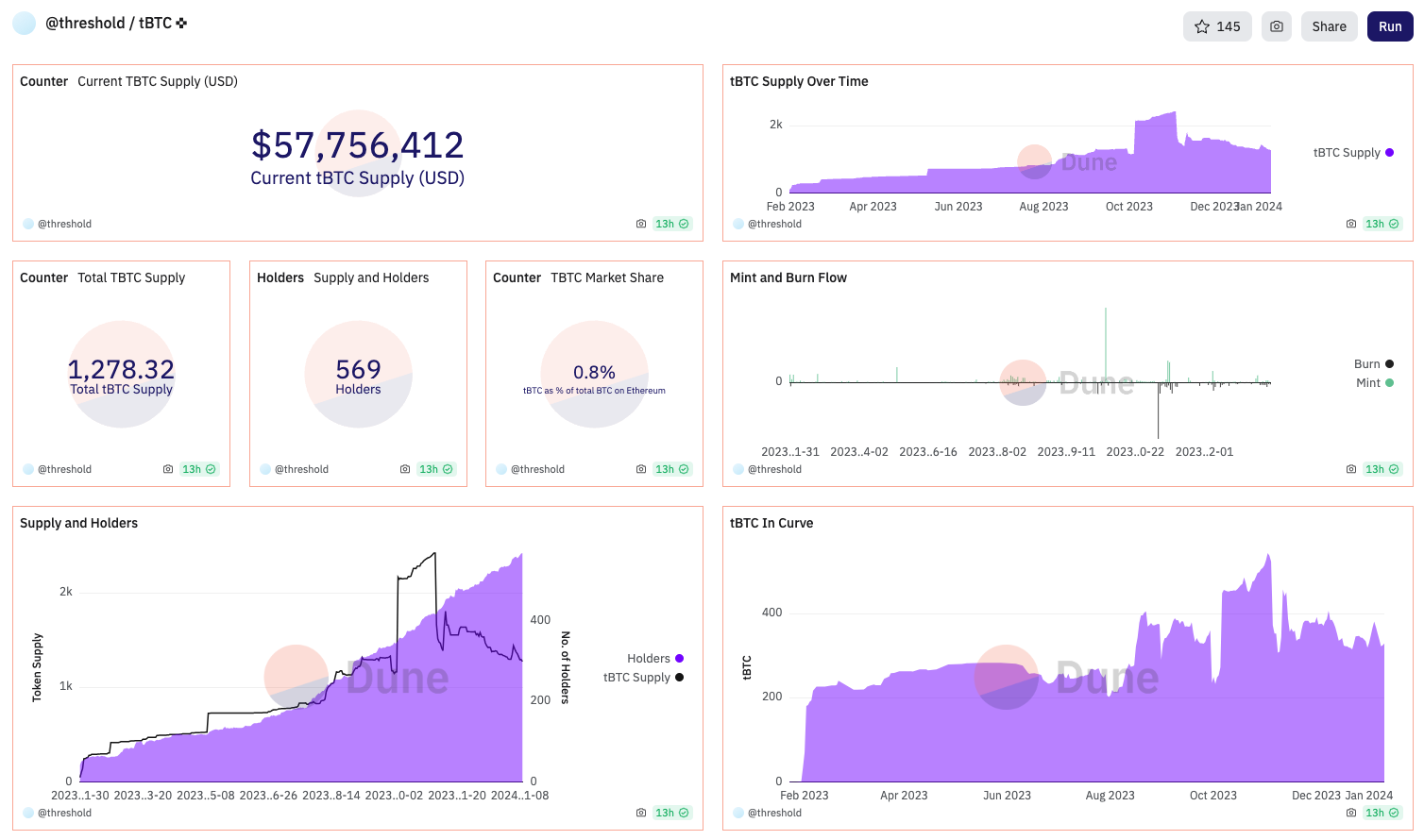The width and height of the screenshot is (1424, 840).
Task: Click the dashboard avatar icon beside title
Action: (25, 23)
